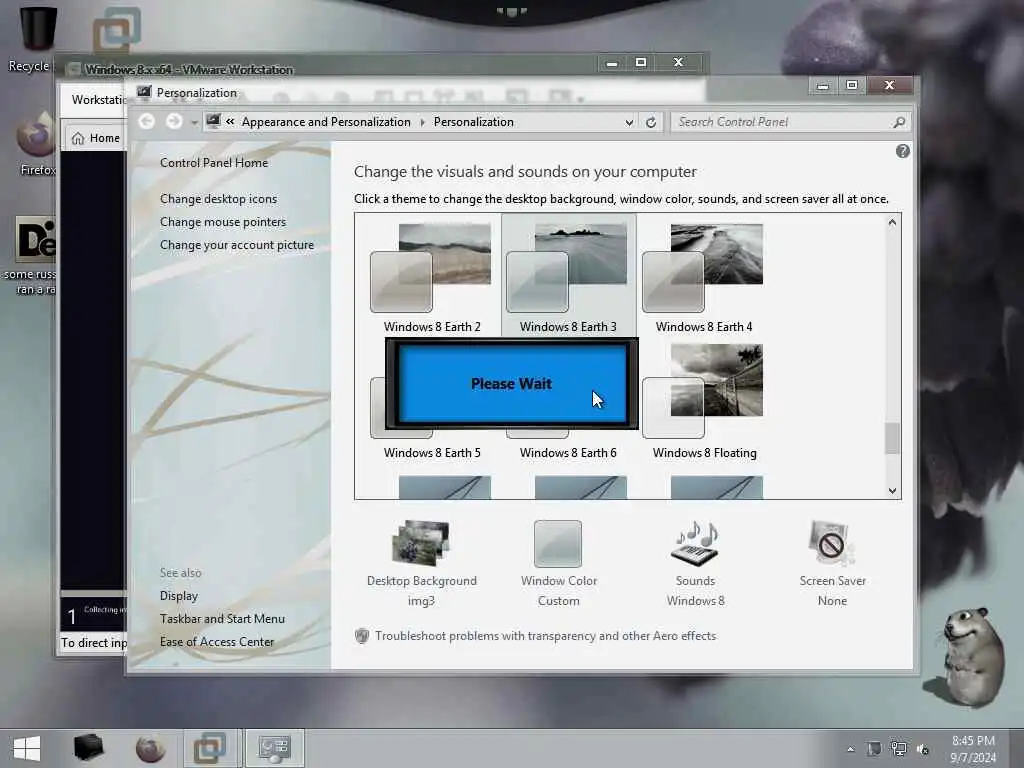Open the Windows Start button
The image size is (1024, 768).
27,748
